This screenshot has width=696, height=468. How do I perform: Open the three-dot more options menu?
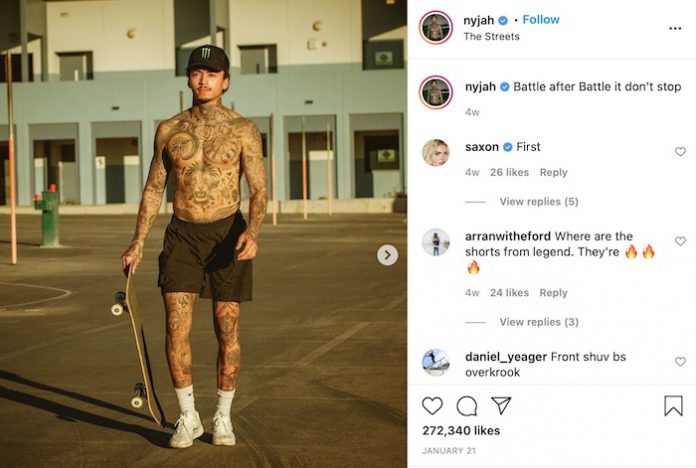coord(675,28)
